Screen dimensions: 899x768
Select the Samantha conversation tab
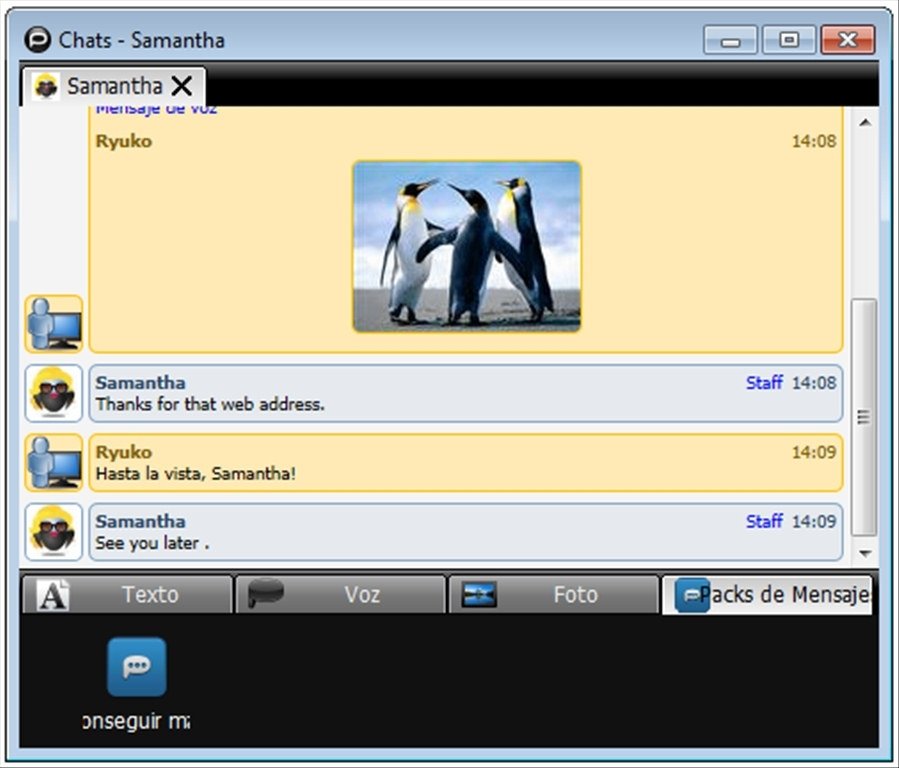click(x=114, y=87)
